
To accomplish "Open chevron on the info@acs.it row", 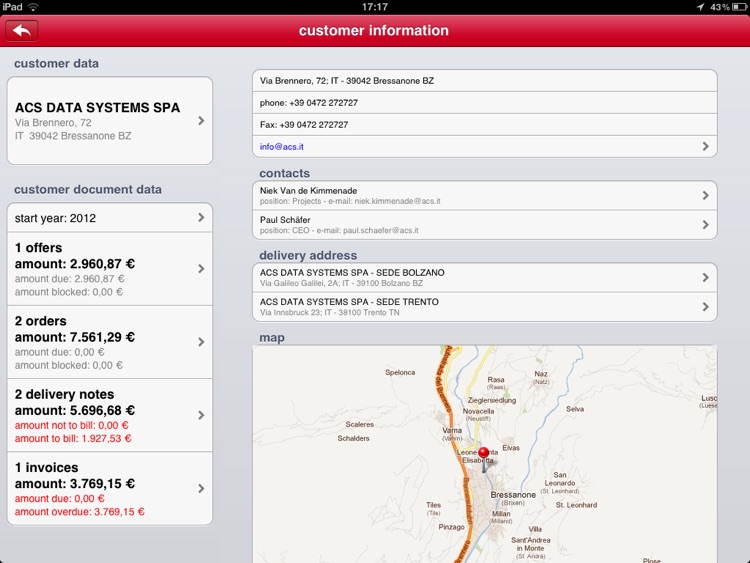I will pyautogui.click(x=706, y=146).
